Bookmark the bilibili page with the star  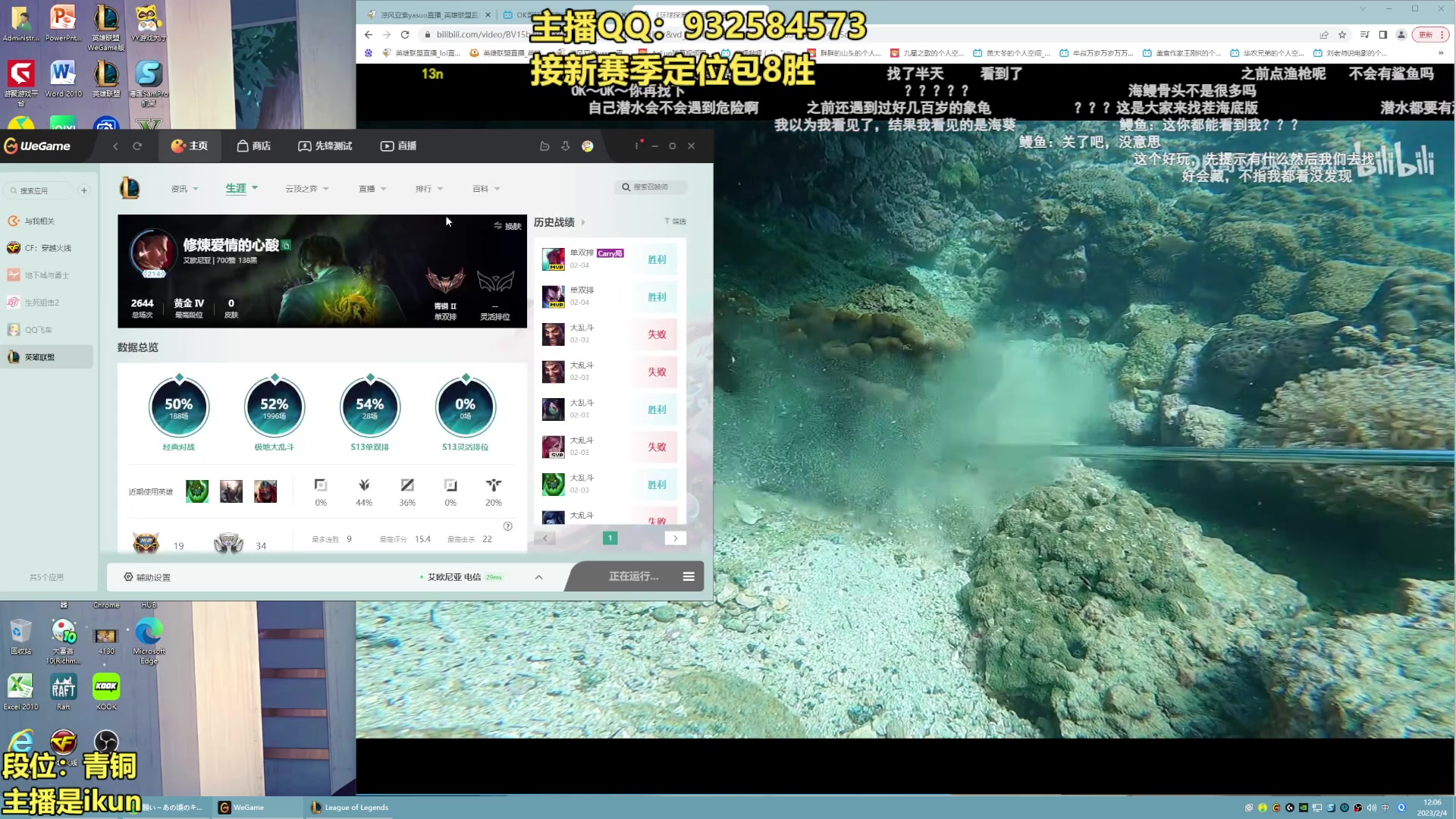(1342, 35)
